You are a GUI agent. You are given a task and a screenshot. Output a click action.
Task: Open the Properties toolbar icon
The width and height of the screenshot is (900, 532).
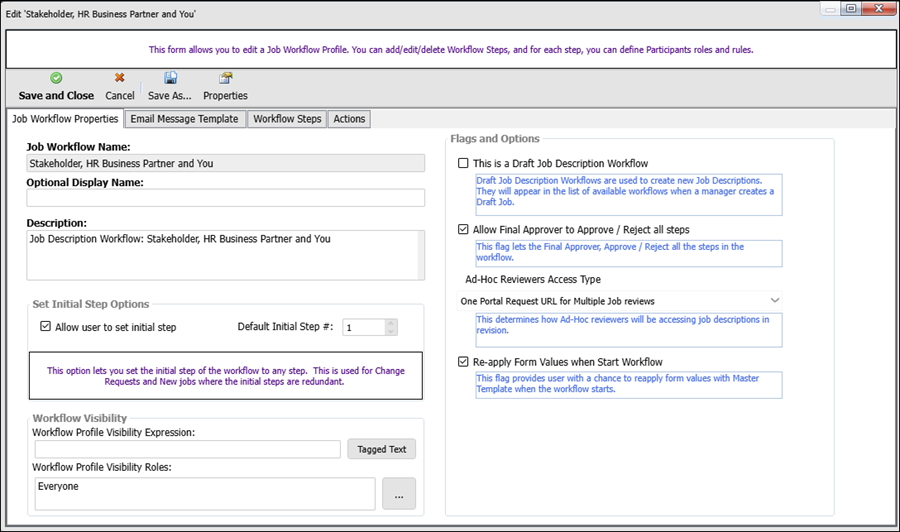[x=225, y=78]
